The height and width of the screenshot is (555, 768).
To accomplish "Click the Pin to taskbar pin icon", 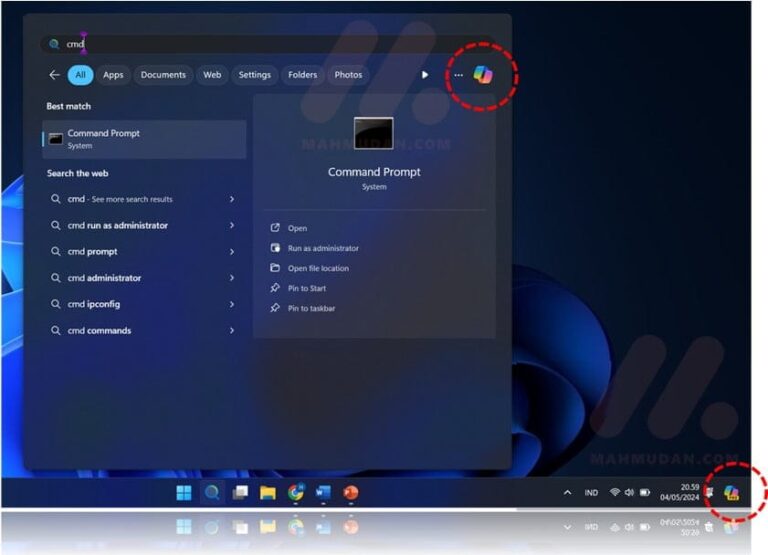I will click(x=275, y=308).
